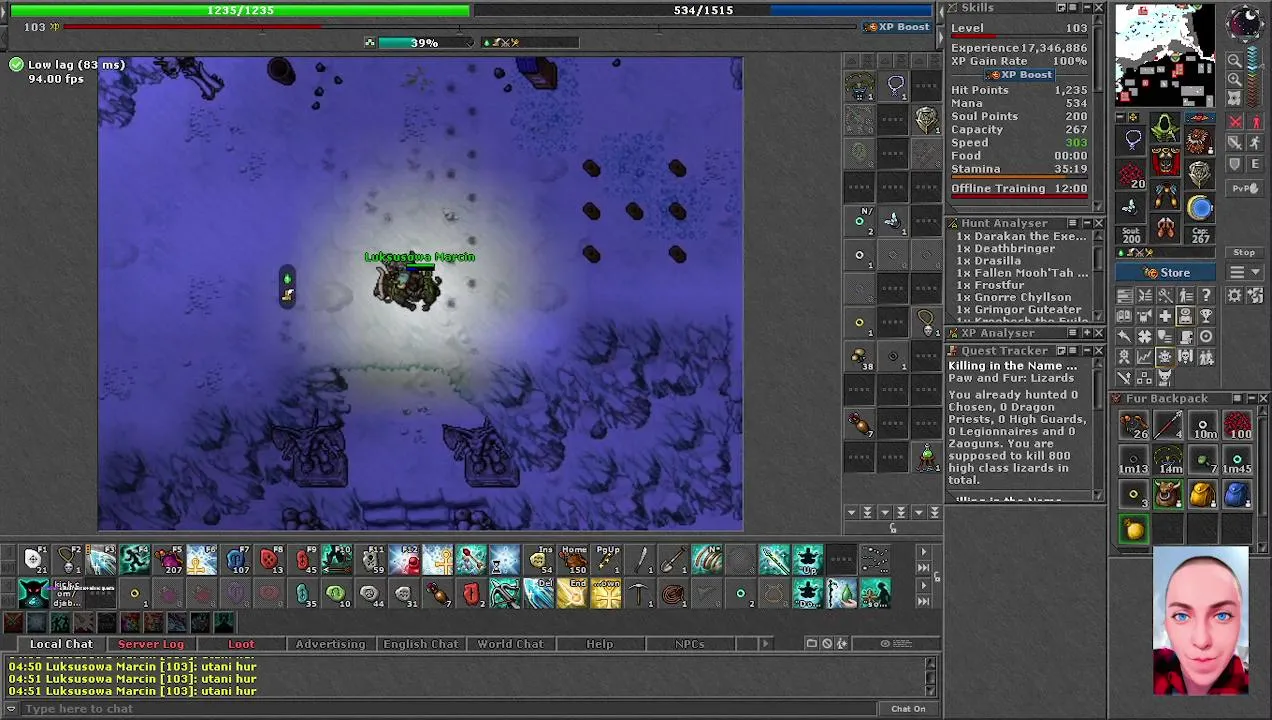Show more chat tabs with the arrow
This screenshot has width=1272, height=720.
[766, 644]
